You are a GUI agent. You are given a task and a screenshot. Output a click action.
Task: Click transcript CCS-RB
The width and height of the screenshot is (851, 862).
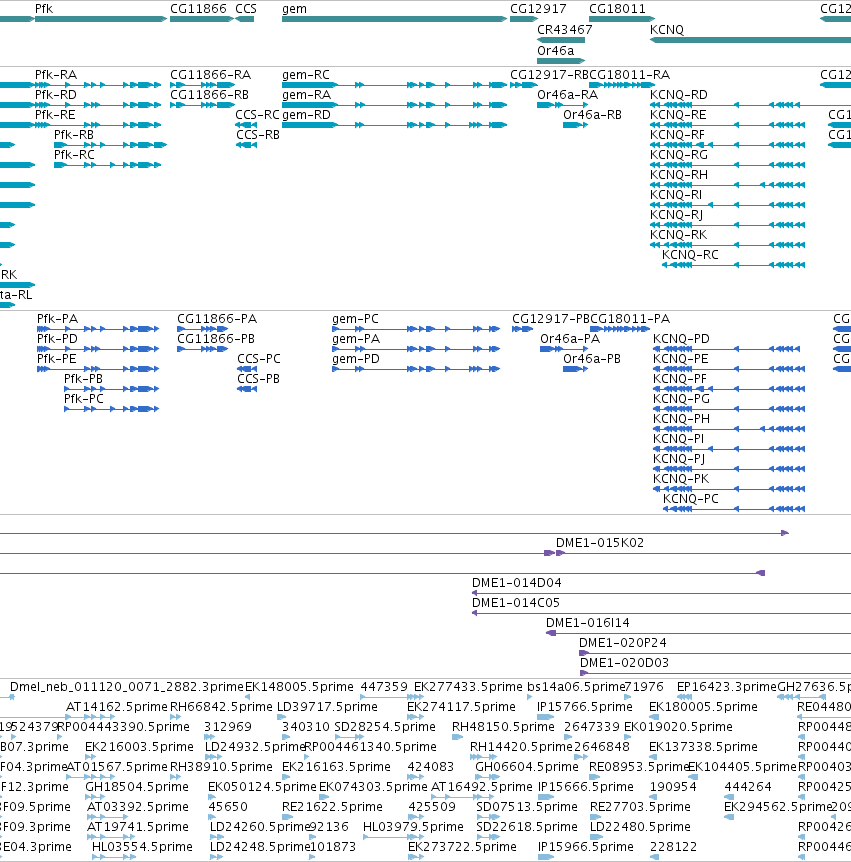coord(246,145)
